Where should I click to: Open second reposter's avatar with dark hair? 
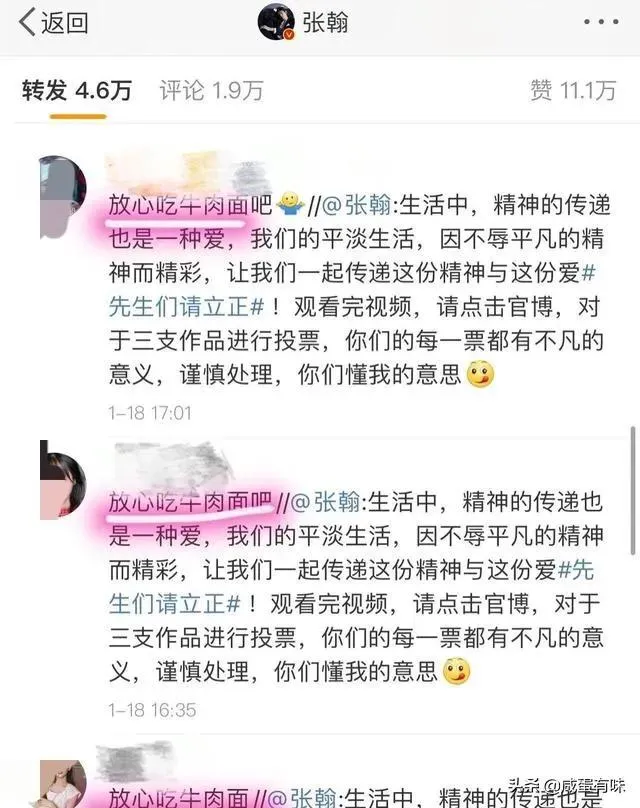63,479
